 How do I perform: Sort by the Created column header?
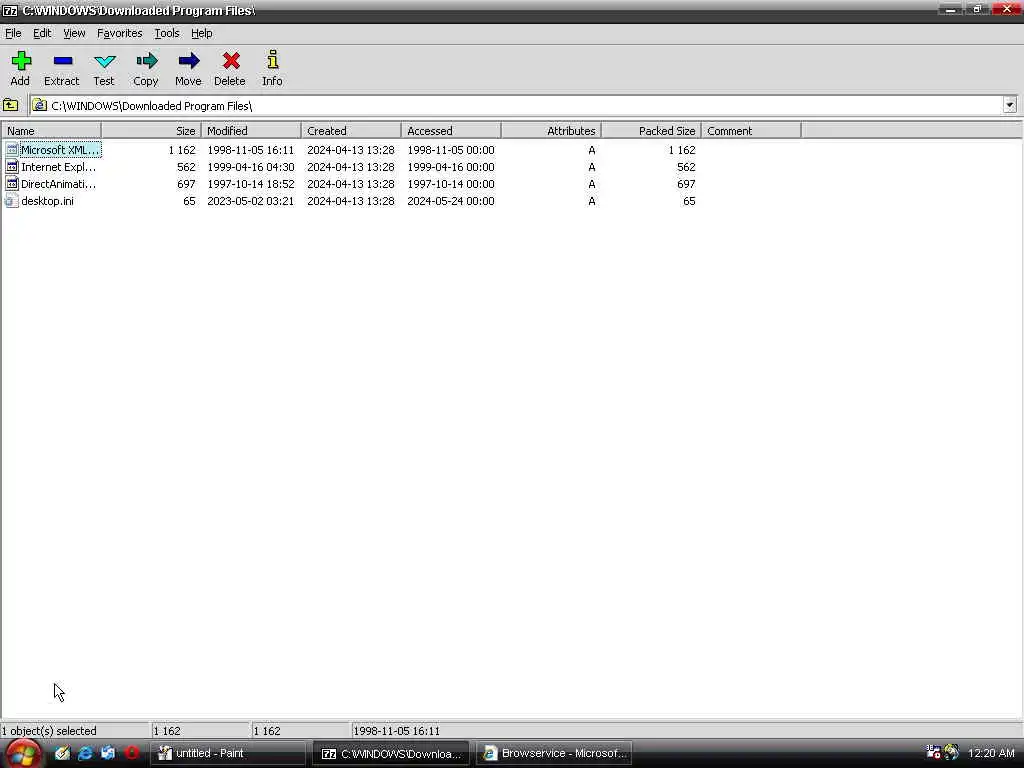point(351,131)
